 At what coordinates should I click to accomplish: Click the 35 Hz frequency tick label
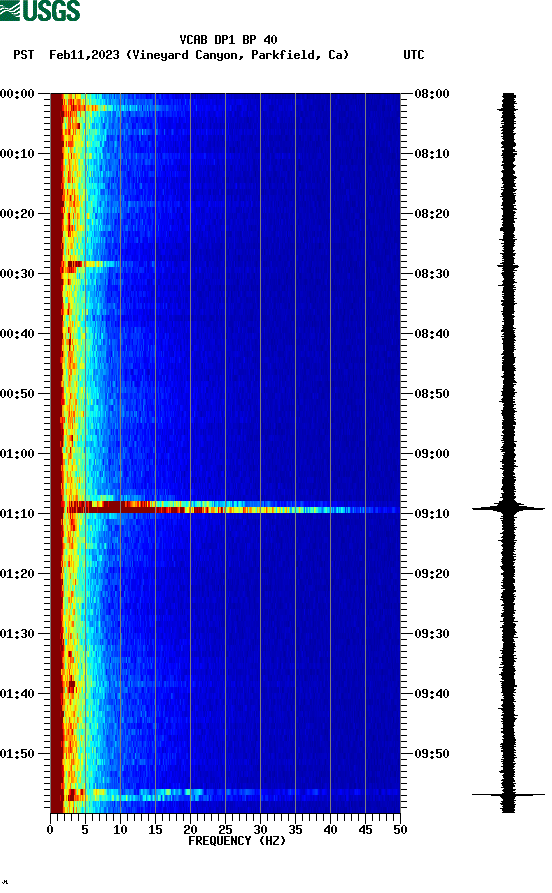(x=295, y=830)
